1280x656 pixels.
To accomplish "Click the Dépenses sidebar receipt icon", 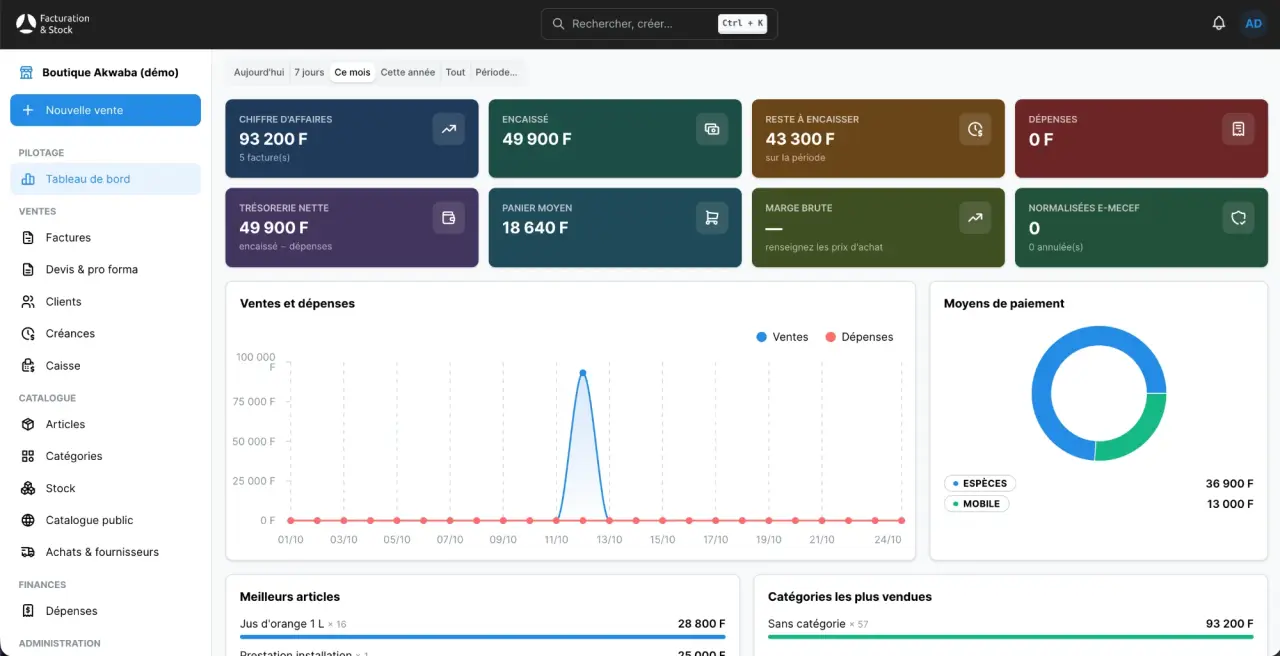I will (x=28, y=610).
